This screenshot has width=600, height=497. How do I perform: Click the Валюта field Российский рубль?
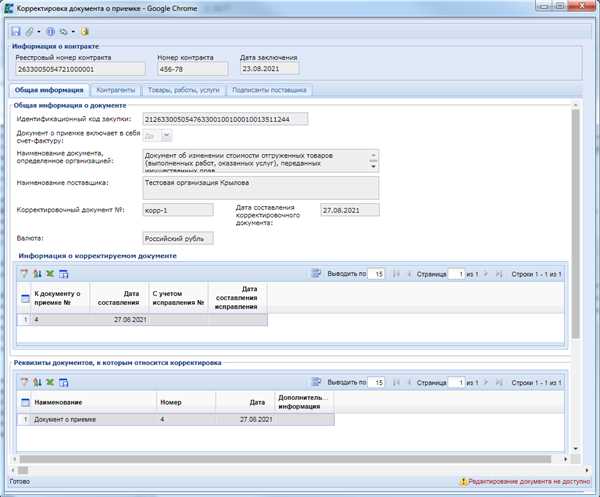point(178,238)
